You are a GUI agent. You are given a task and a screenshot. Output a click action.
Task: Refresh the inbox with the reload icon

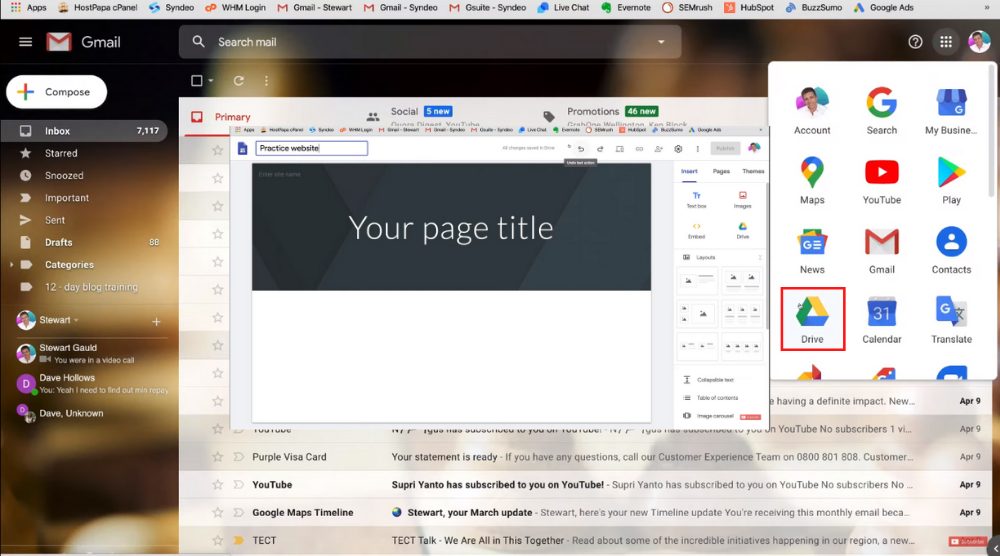(x=239, y=81)
